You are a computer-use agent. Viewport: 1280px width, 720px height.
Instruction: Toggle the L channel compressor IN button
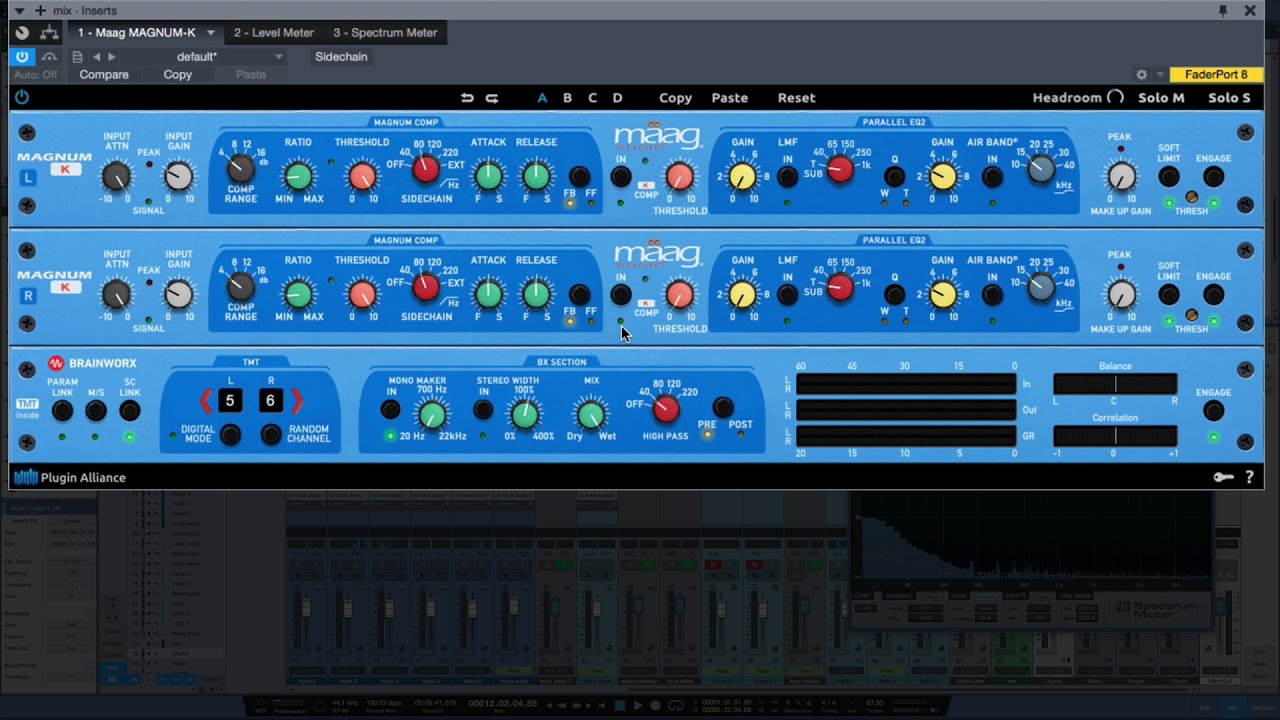(621, 177)
